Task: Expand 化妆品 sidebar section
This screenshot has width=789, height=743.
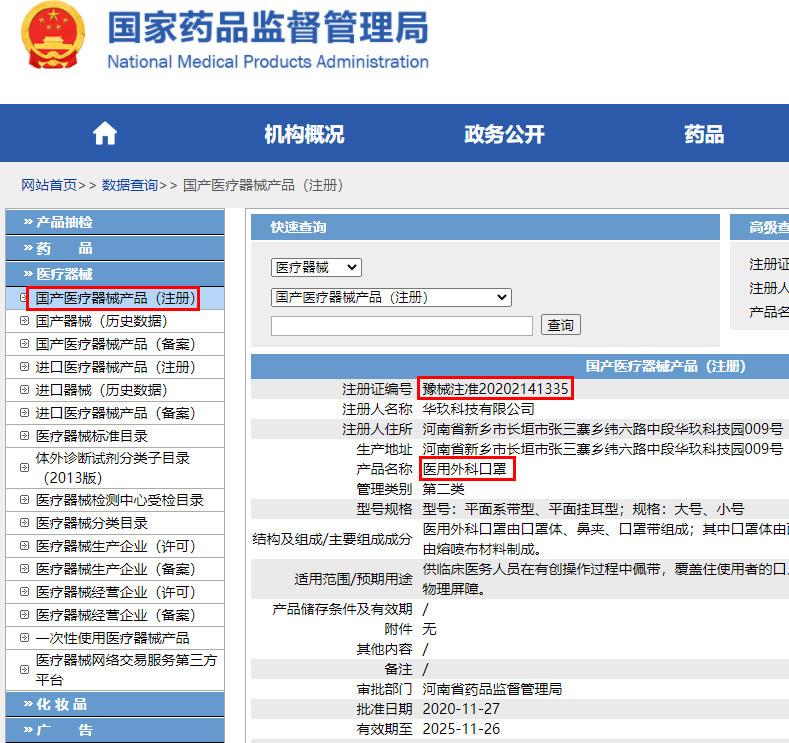Action: click(x=115, y=704)
